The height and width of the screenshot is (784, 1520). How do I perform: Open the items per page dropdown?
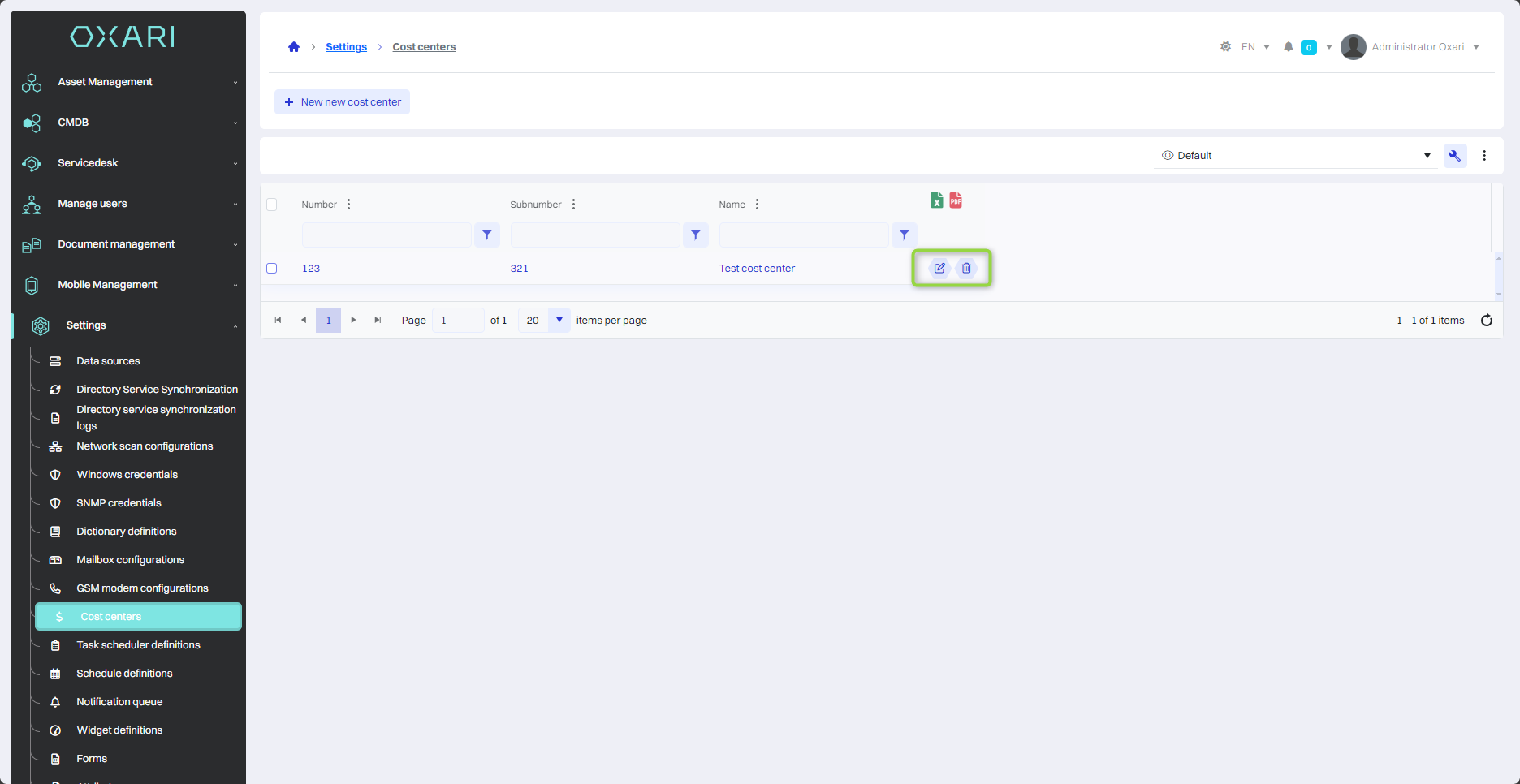click(x=559, y=321)
